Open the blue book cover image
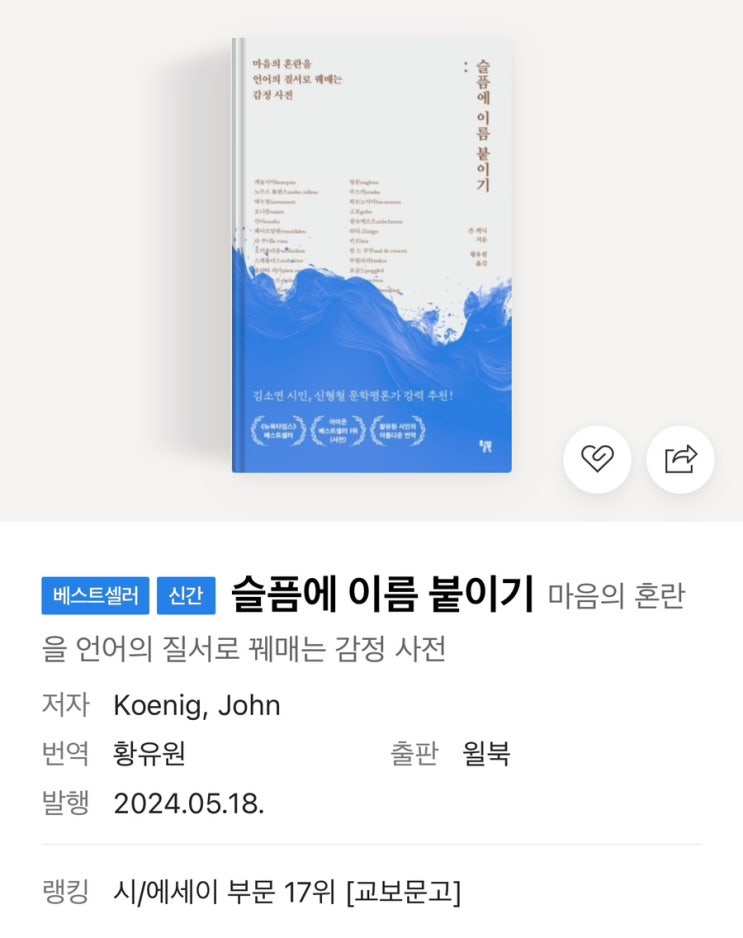This screenshot has height=938, width=743. click(x=372, y=255)
